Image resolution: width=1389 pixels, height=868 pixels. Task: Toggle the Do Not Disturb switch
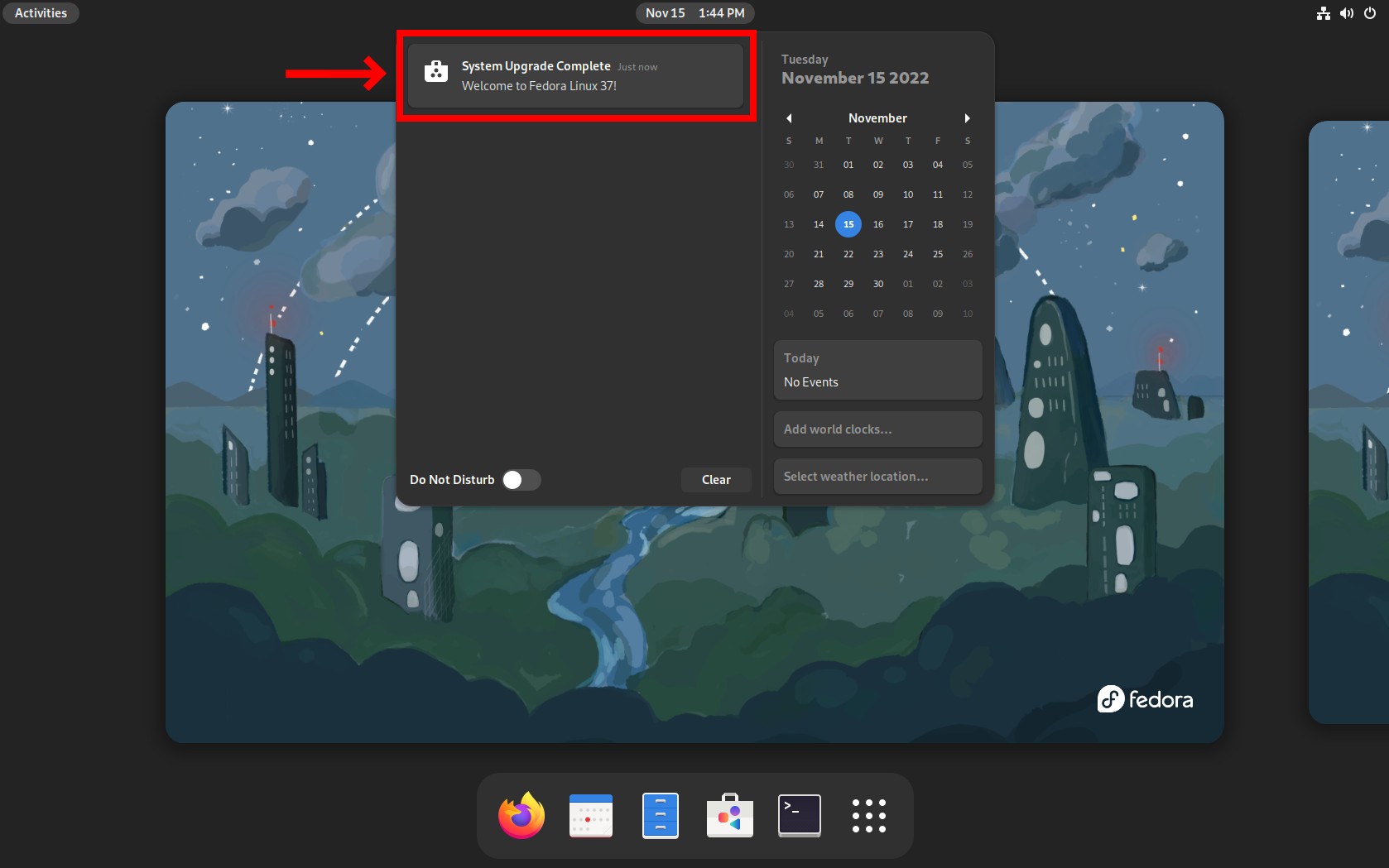pyautogui.click(x=521, y=480)
